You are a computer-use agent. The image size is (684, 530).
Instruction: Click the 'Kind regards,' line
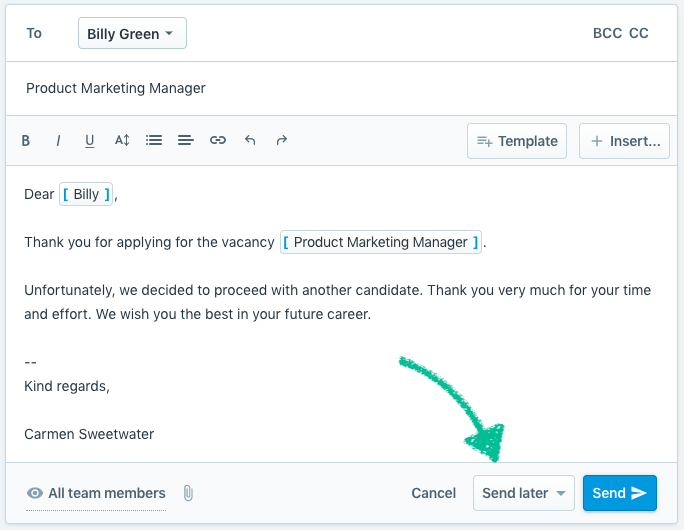[x=67, y=386]
